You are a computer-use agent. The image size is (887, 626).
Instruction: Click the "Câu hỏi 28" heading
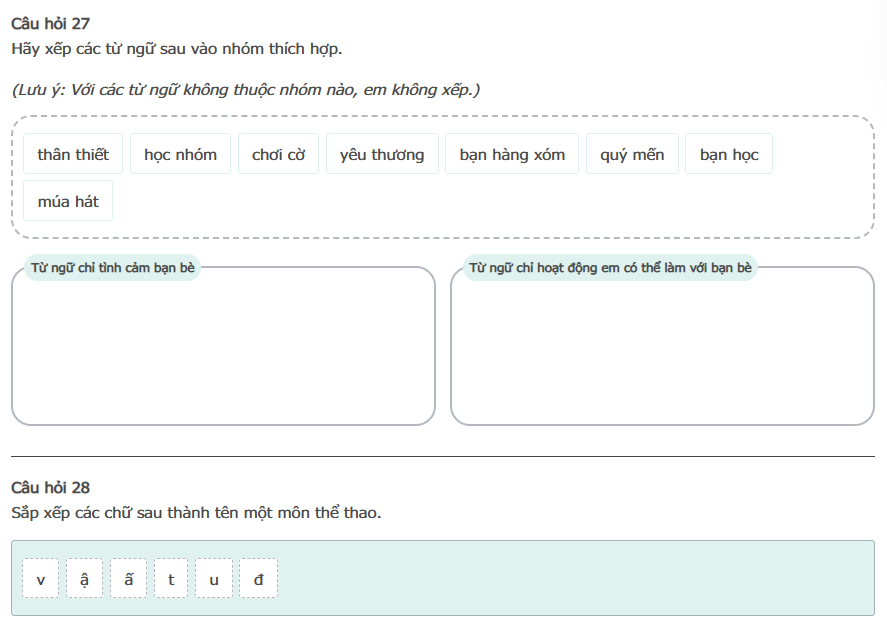pos(51,488)
